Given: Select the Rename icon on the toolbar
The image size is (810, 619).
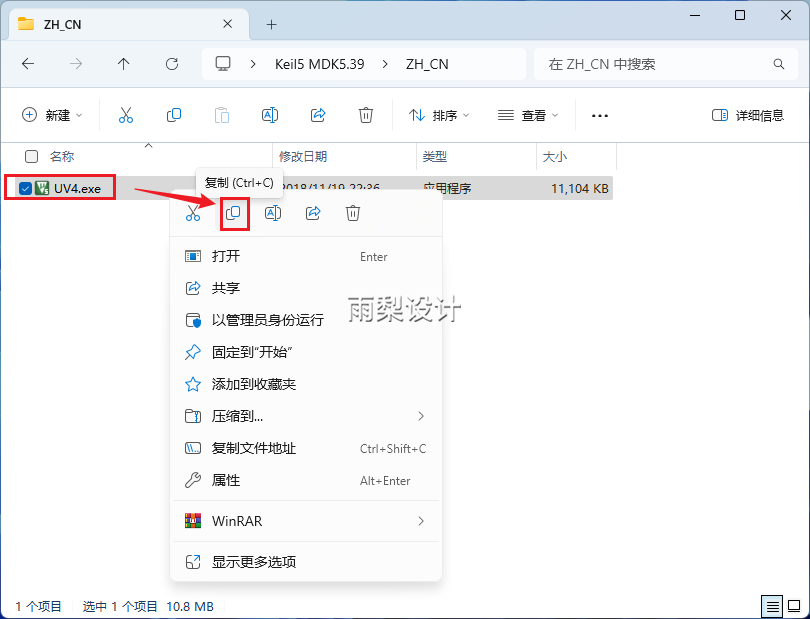Looking at the screenshot, I should (x=269, y=115).
